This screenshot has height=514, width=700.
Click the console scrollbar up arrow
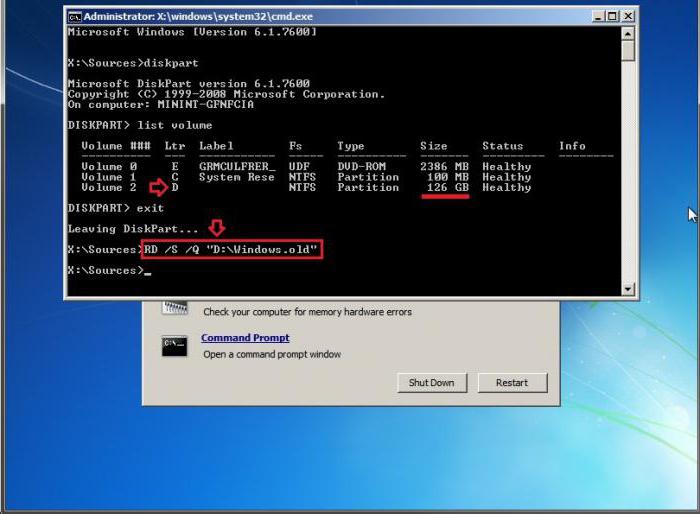[x=628, y=33]
